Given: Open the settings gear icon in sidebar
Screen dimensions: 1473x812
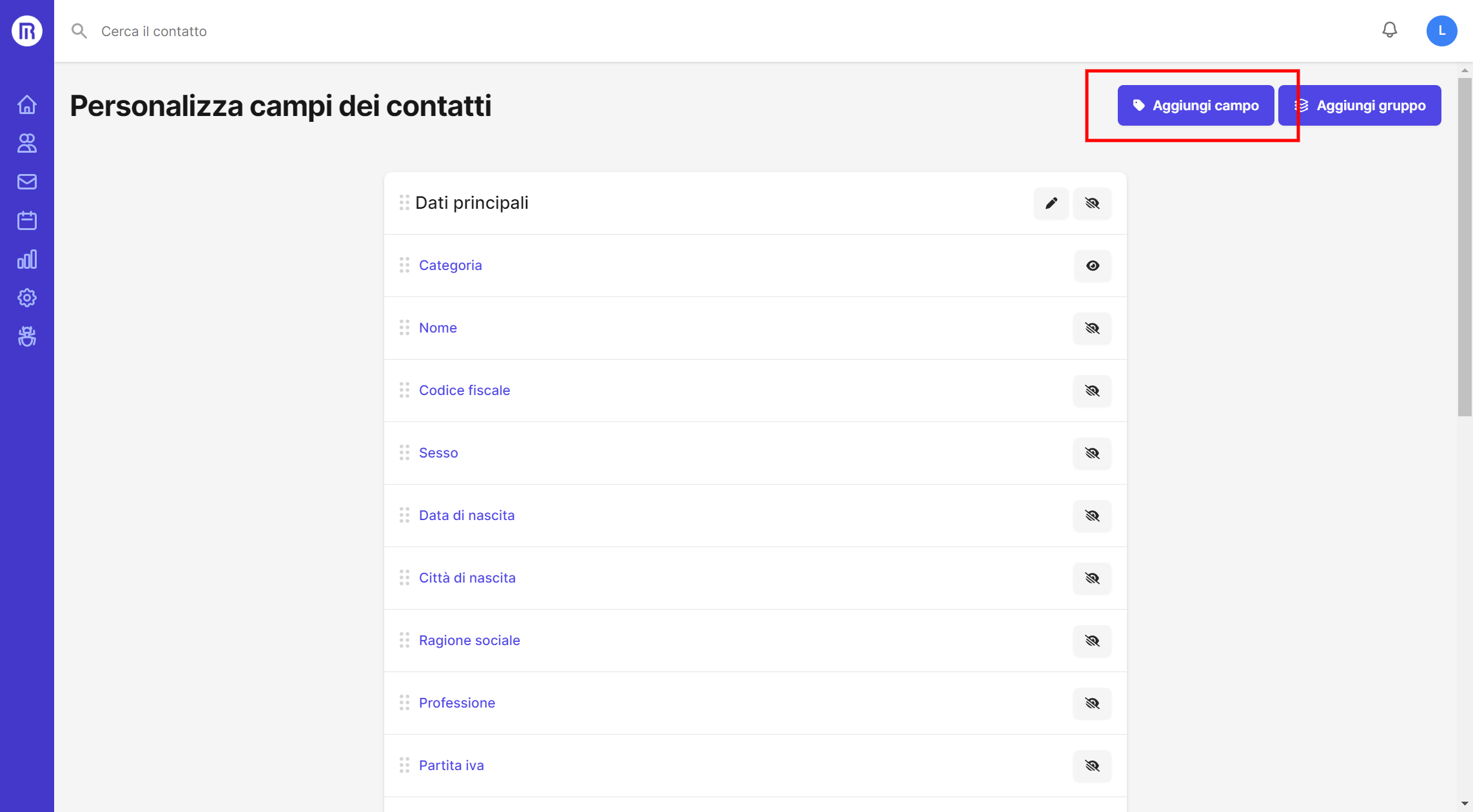Looking at the screenshot, I should point(26,298).
